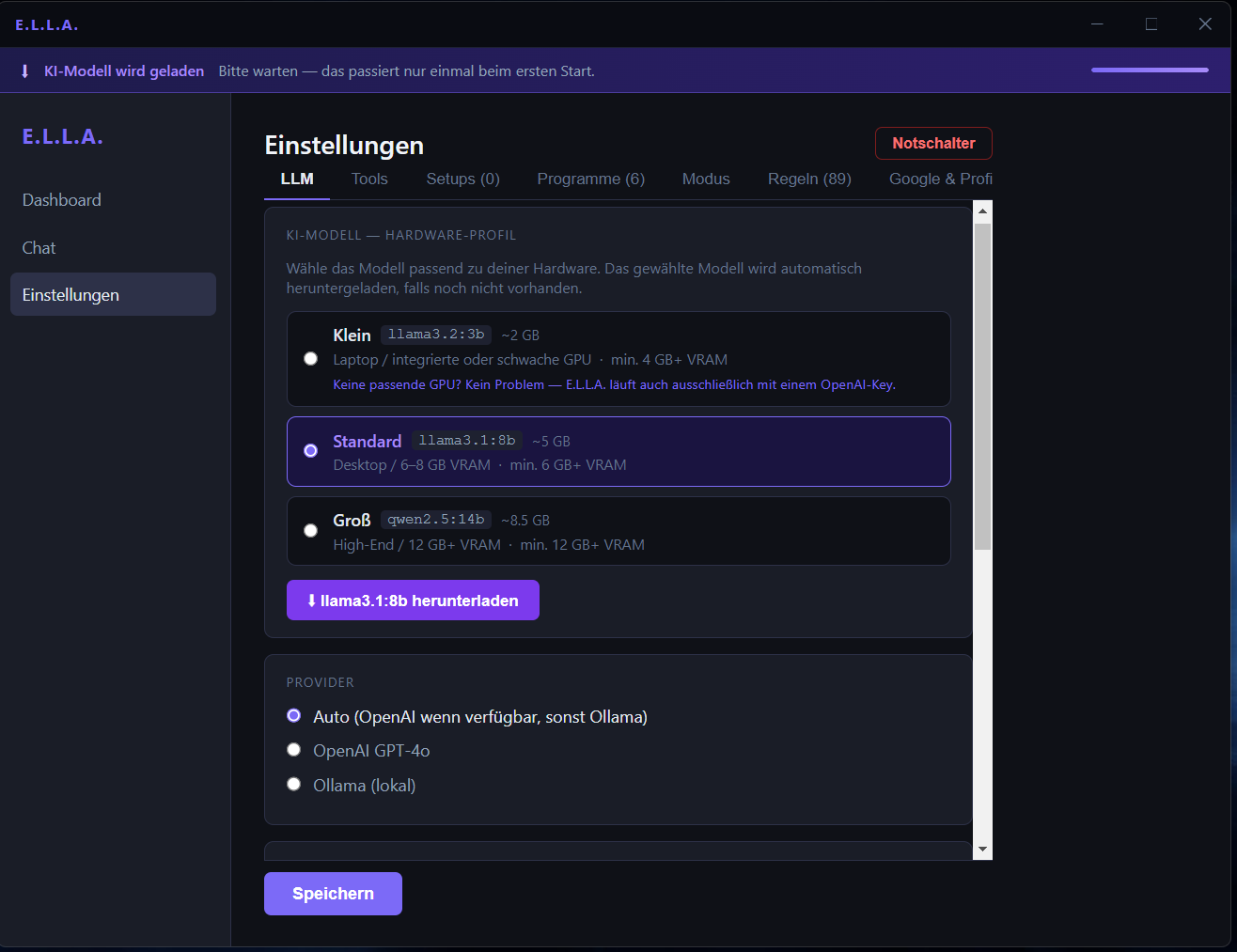Click the llama3.1:8b model tag in Standard card
Viewport: 1237px width, 952px height.
point(467,441)
